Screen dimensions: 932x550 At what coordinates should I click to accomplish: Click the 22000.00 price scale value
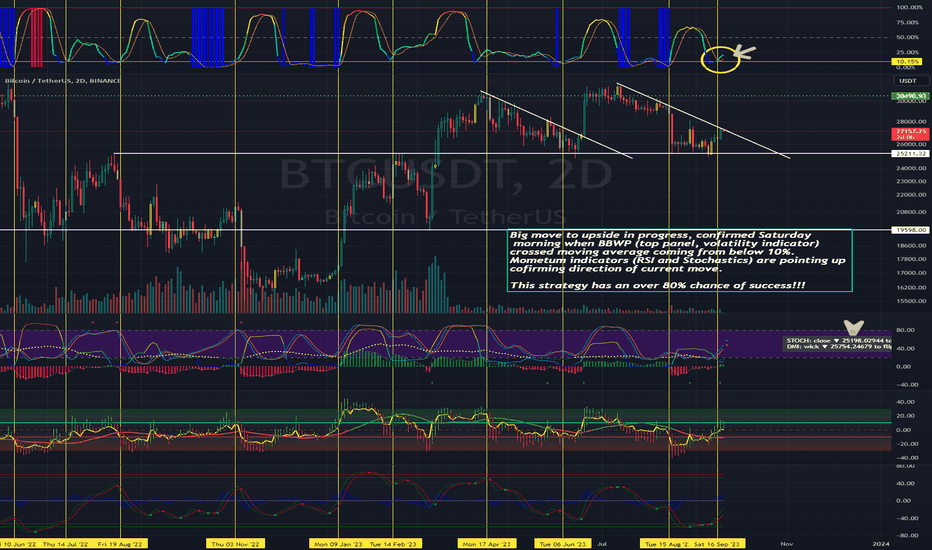[911, 195]
